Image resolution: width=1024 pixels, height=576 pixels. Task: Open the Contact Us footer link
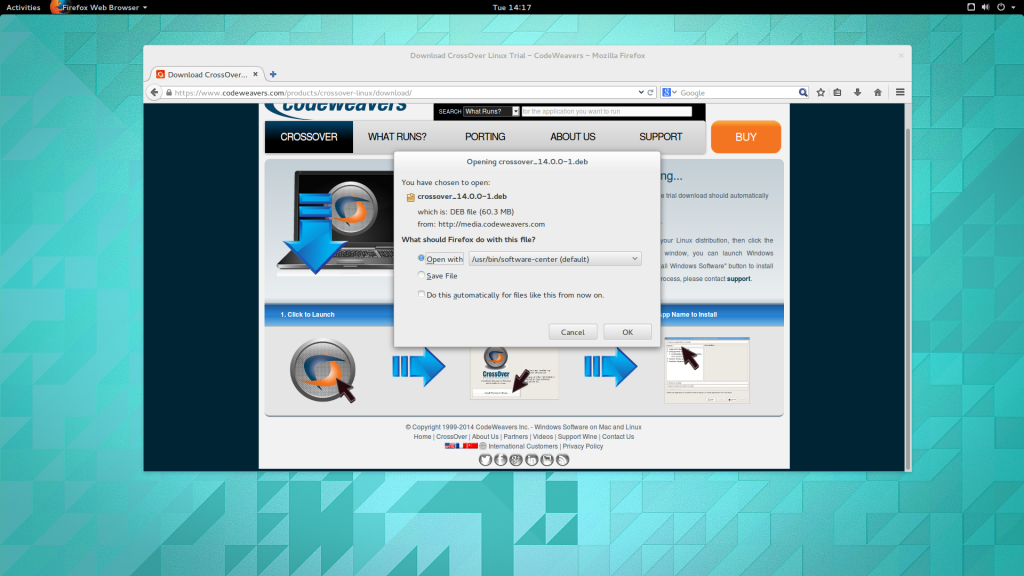(x=618, y=437)
